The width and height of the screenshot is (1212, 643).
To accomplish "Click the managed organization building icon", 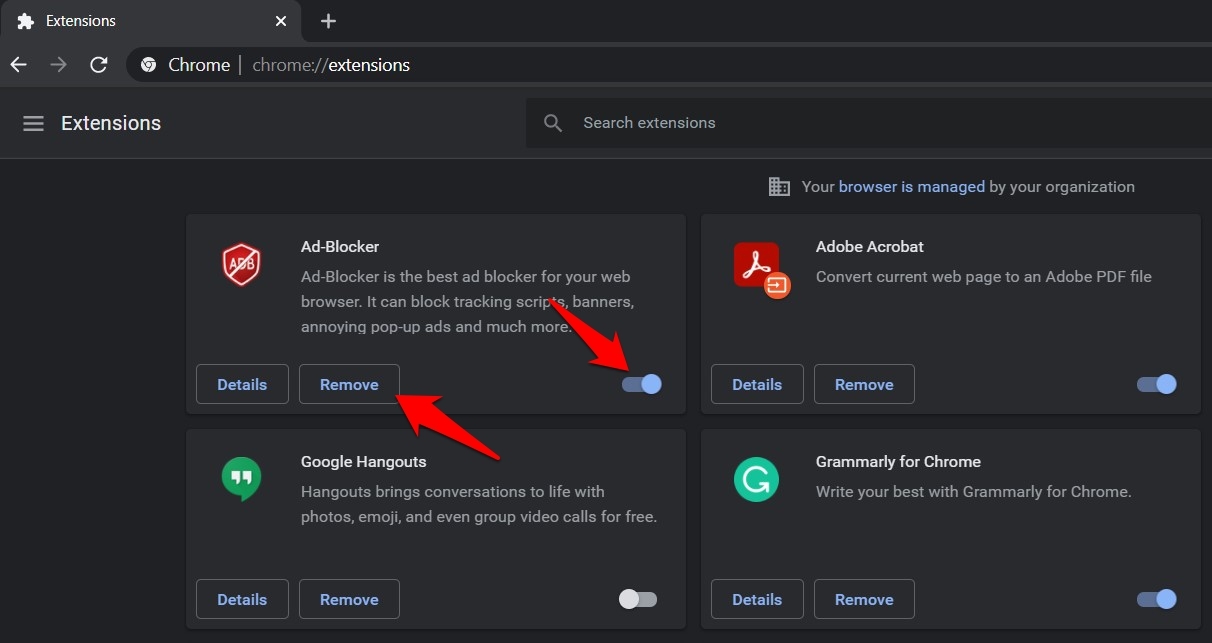I will (x=779, y=186).
